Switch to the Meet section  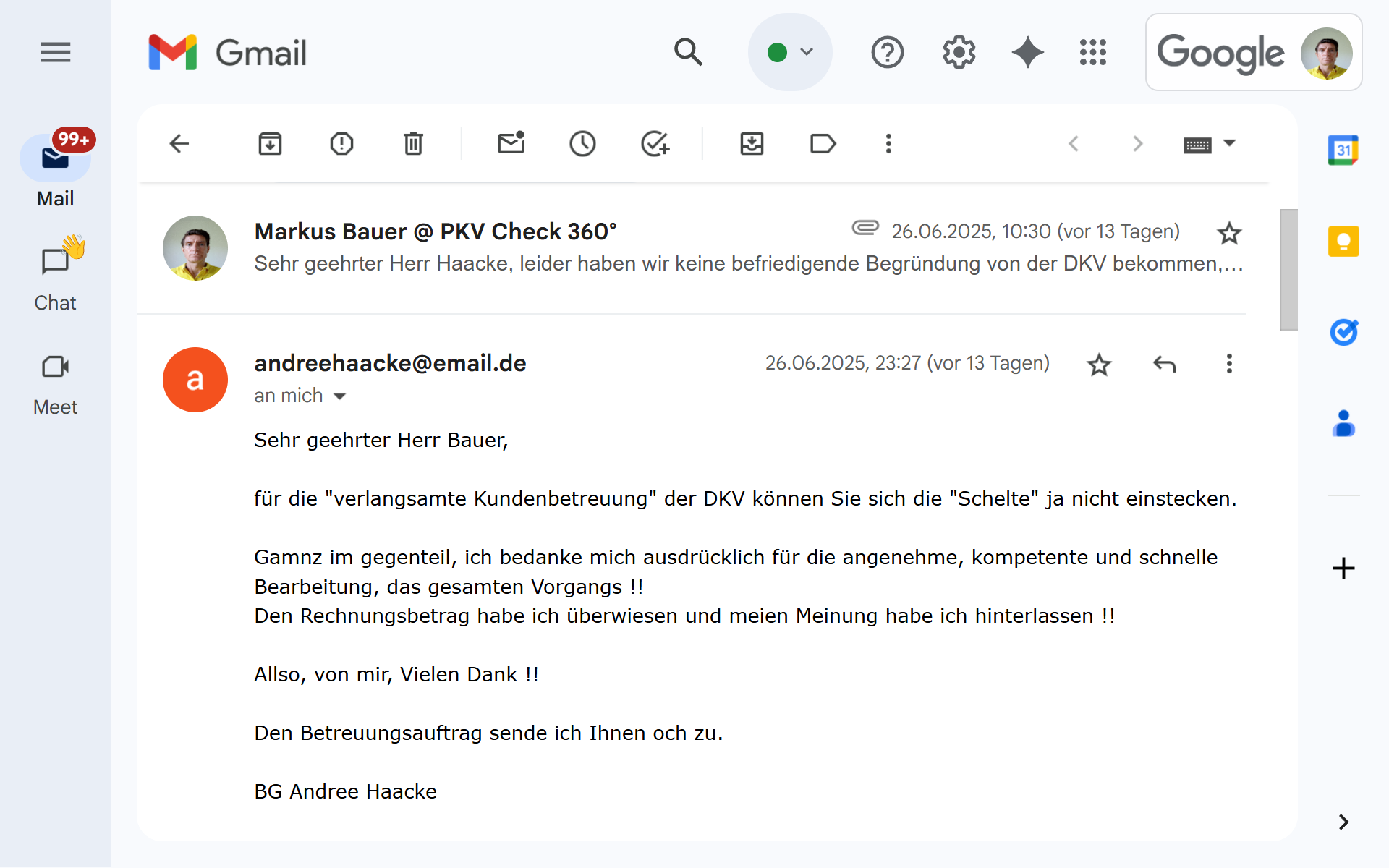coord(55,379)
